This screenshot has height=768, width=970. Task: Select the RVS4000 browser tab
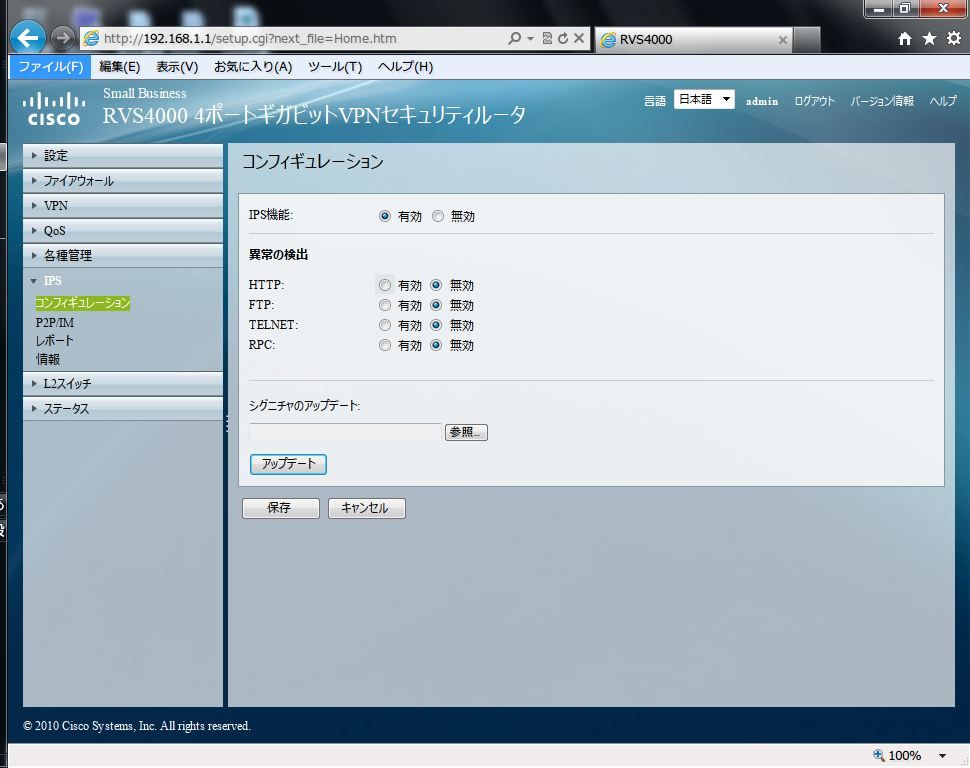point(693,40)
